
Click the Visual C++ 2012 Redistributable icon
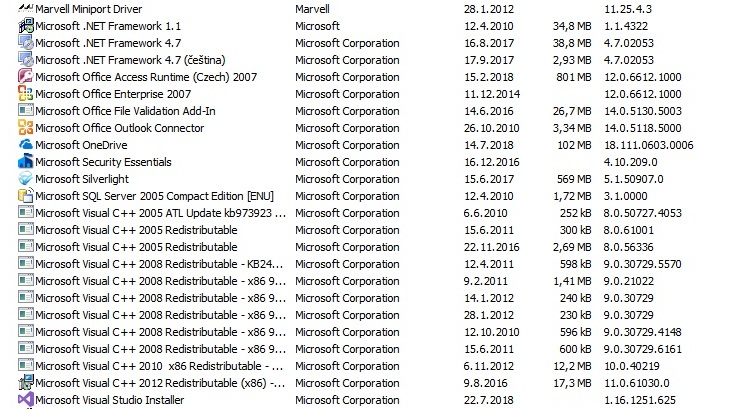pos(26,383)
